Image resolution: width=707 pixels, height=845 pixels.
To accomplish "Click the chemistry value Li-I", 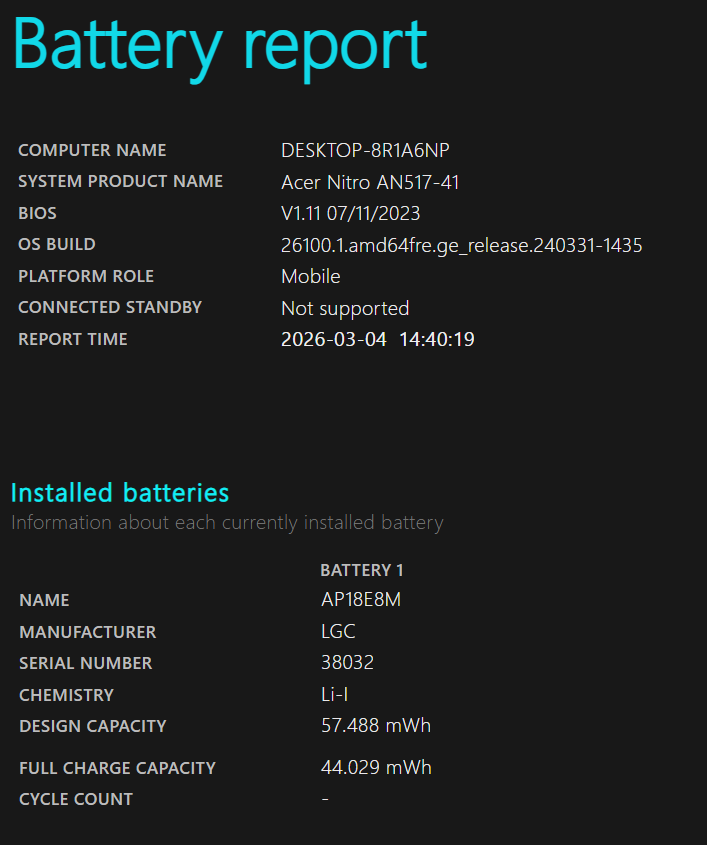I will click(x=334, y=695).
